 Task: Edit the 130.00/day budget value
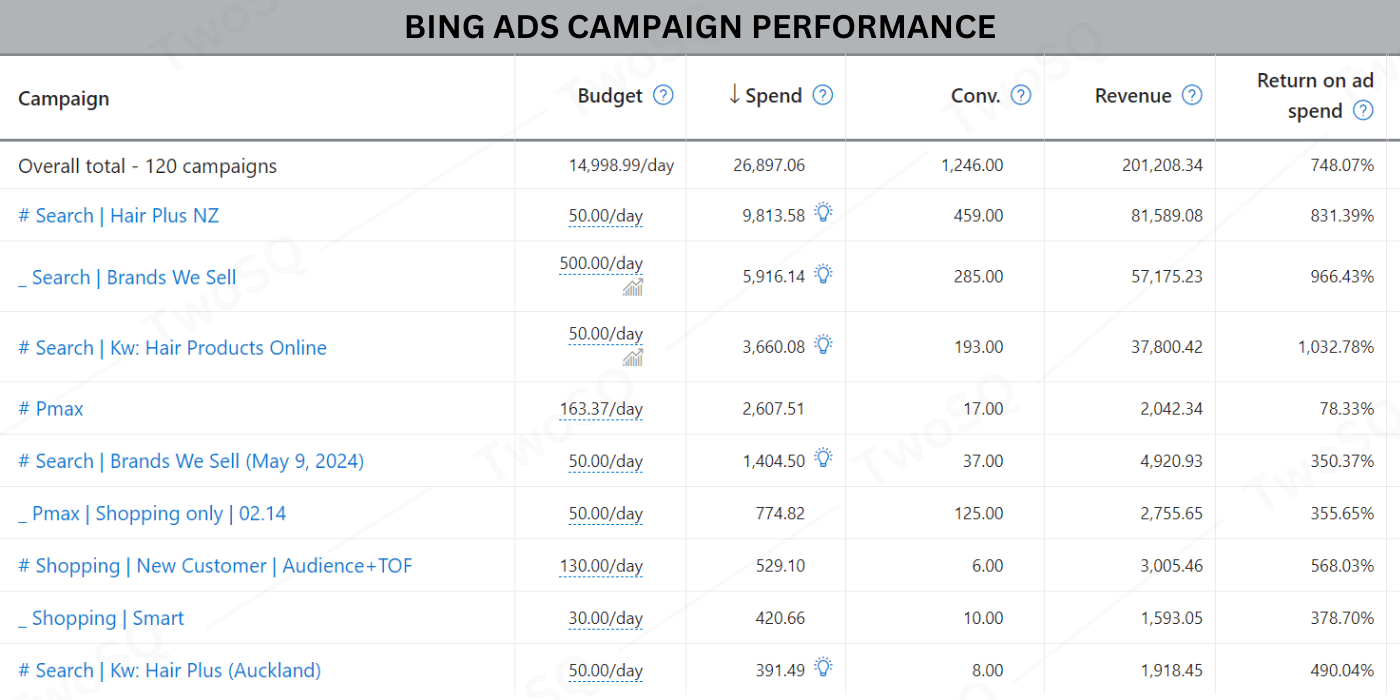pyautogui.click(x=601, y=566)
